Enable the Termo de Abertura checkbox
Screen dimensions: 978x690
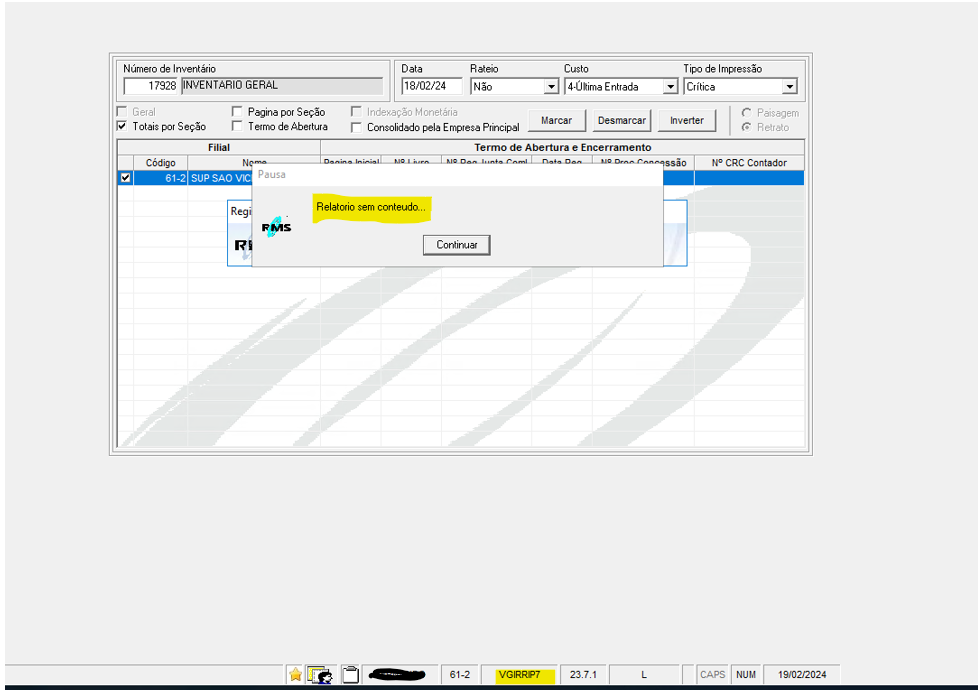click(x=238, y=127)
